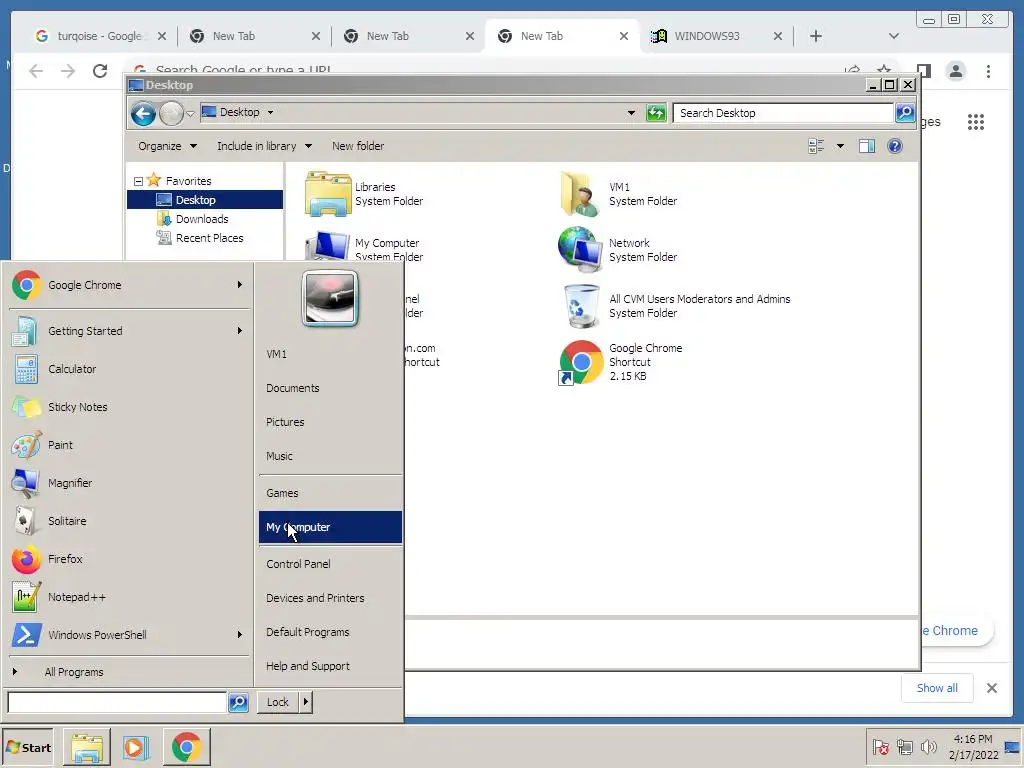Click the Explorer forward arrow button
The image size is (1024, 768).
171,113
